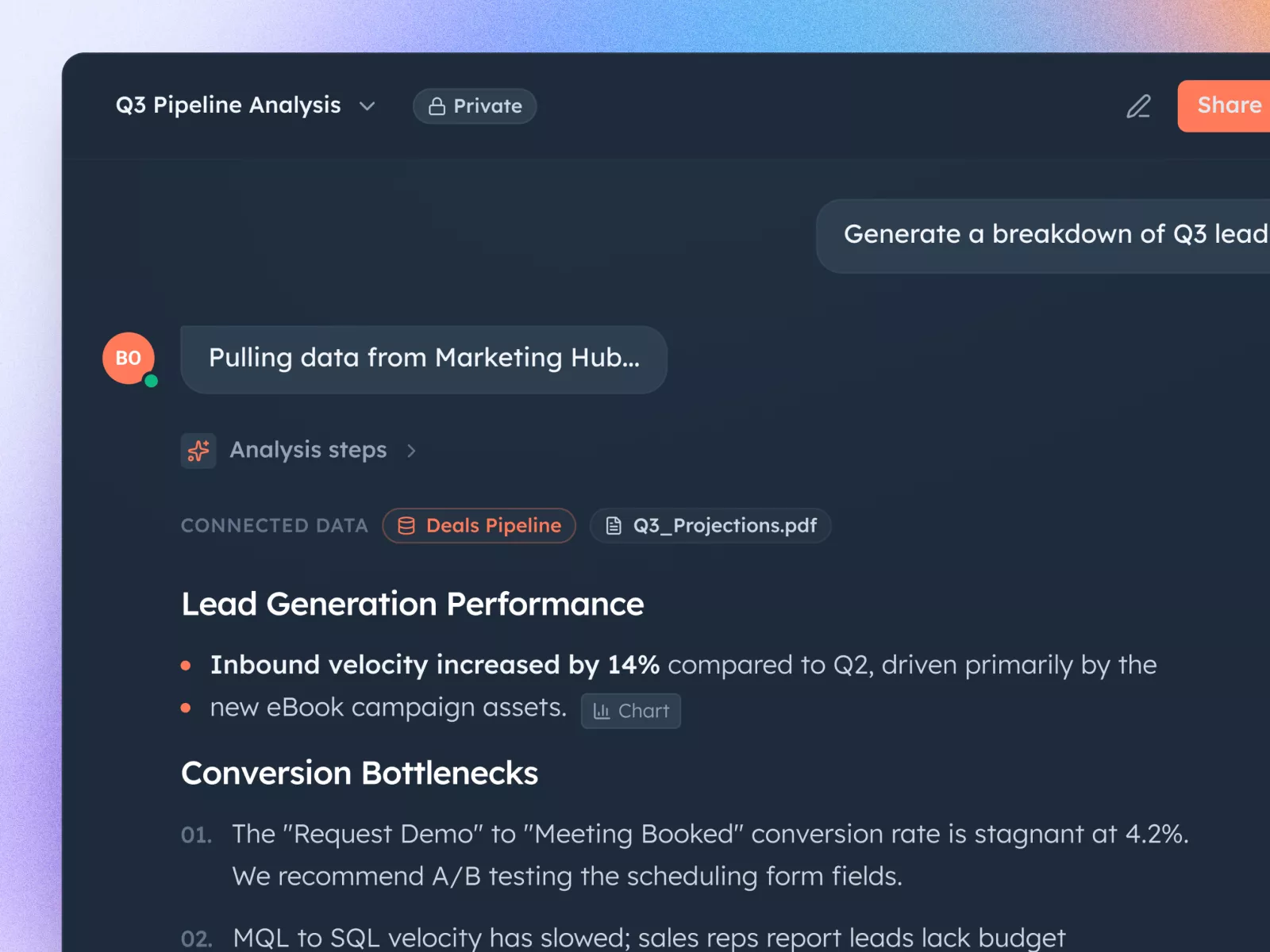Click the document icon in Q3_Projections.pdf chip
Image resolution: width=1270 pixels, height=952 pixels.
click(x=614, y=526)
